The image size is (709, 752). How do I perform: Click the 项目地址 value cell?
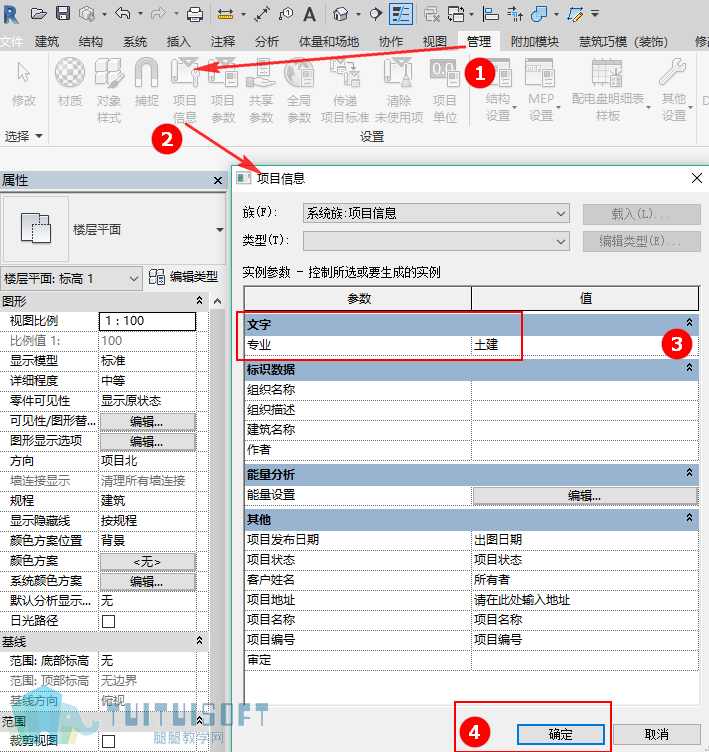[584, 600]
